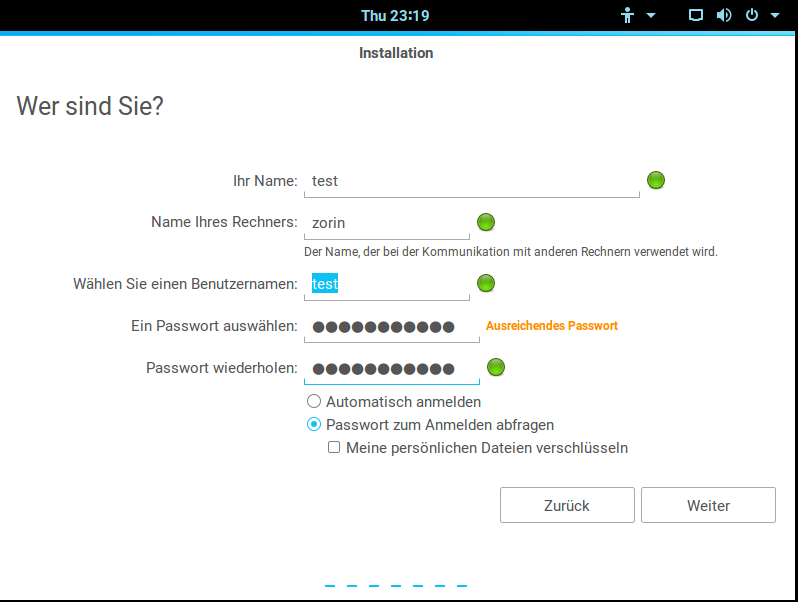Enable Meine persönlichen Dateien verschlüsseln checkbox
Image resolution: width=798 pixels, height=602 pixels.
click(334, 448)
